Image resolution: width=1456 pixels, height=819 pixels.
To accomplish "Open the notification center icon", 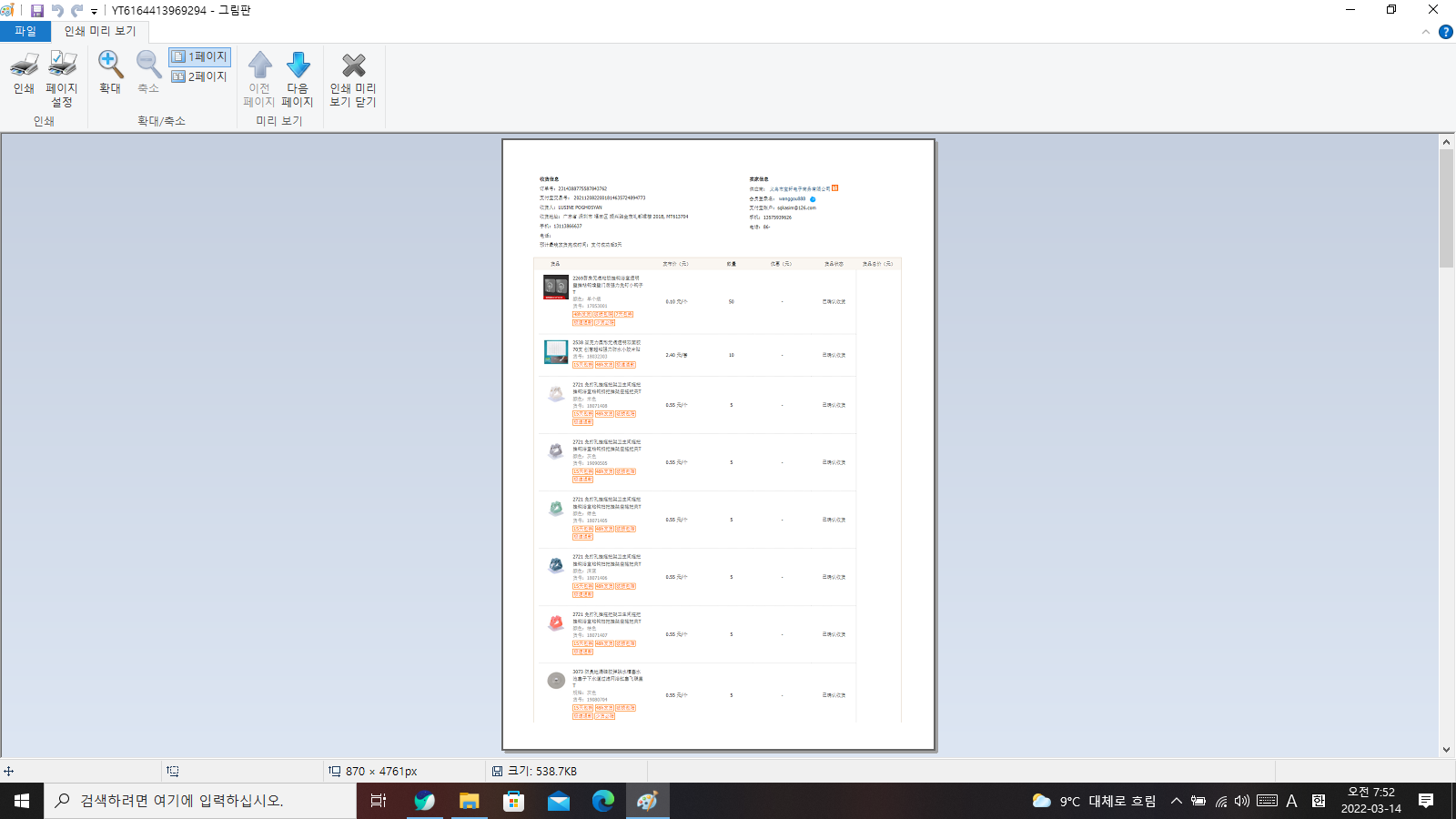I will (1426, 801).
